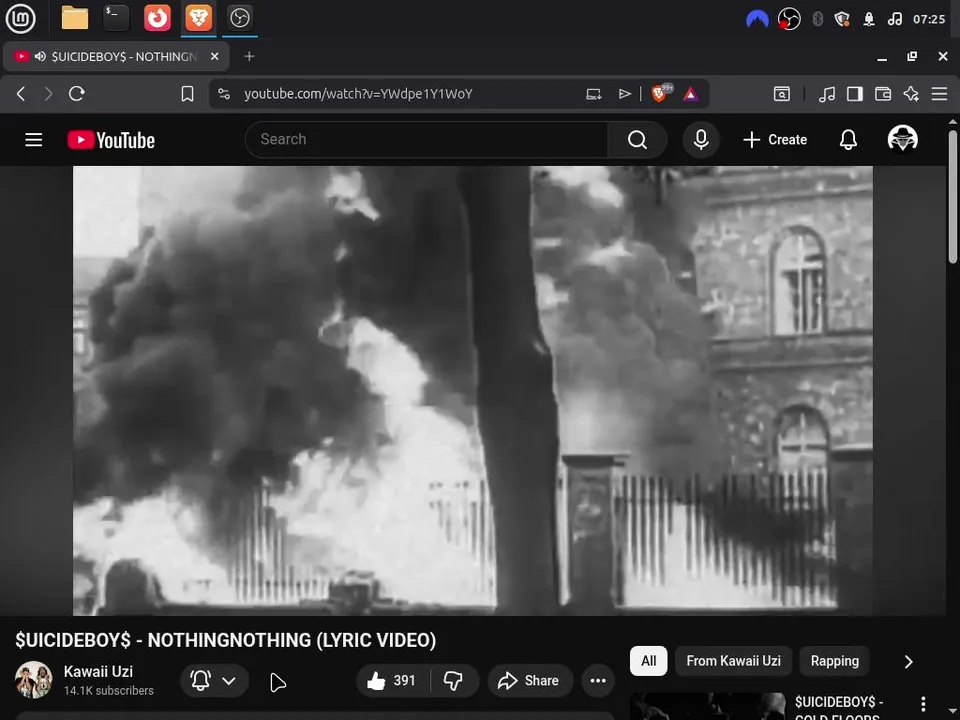Select the All filter chip

(648, 661)
